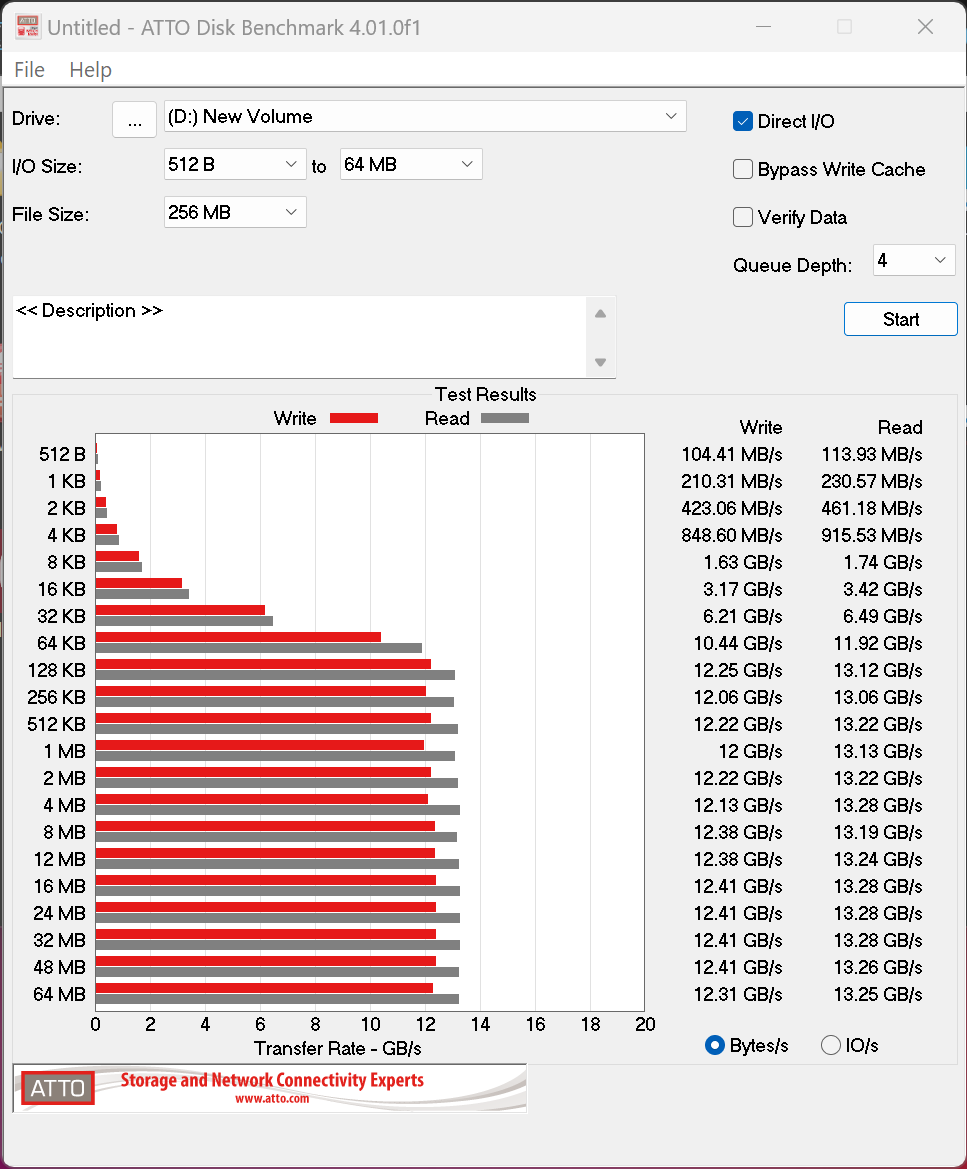
Task: Click inside the Description text field
Action: [x=300, y=337]
